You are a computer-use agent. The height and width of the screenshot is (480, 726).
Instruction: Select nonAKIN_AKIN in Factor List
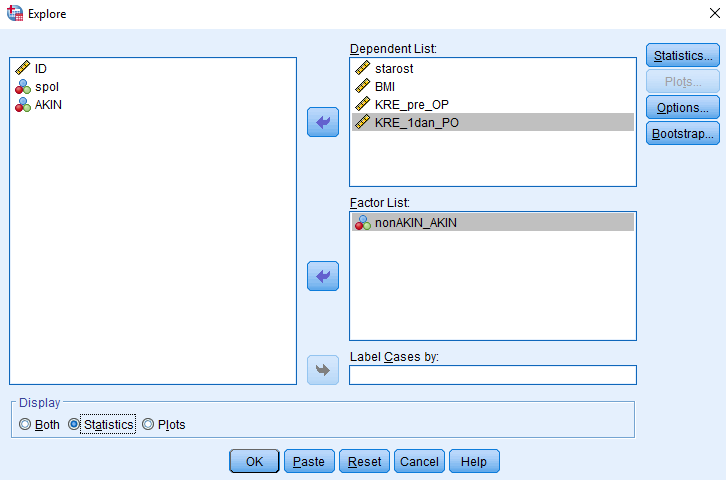(x=493, y=223)
